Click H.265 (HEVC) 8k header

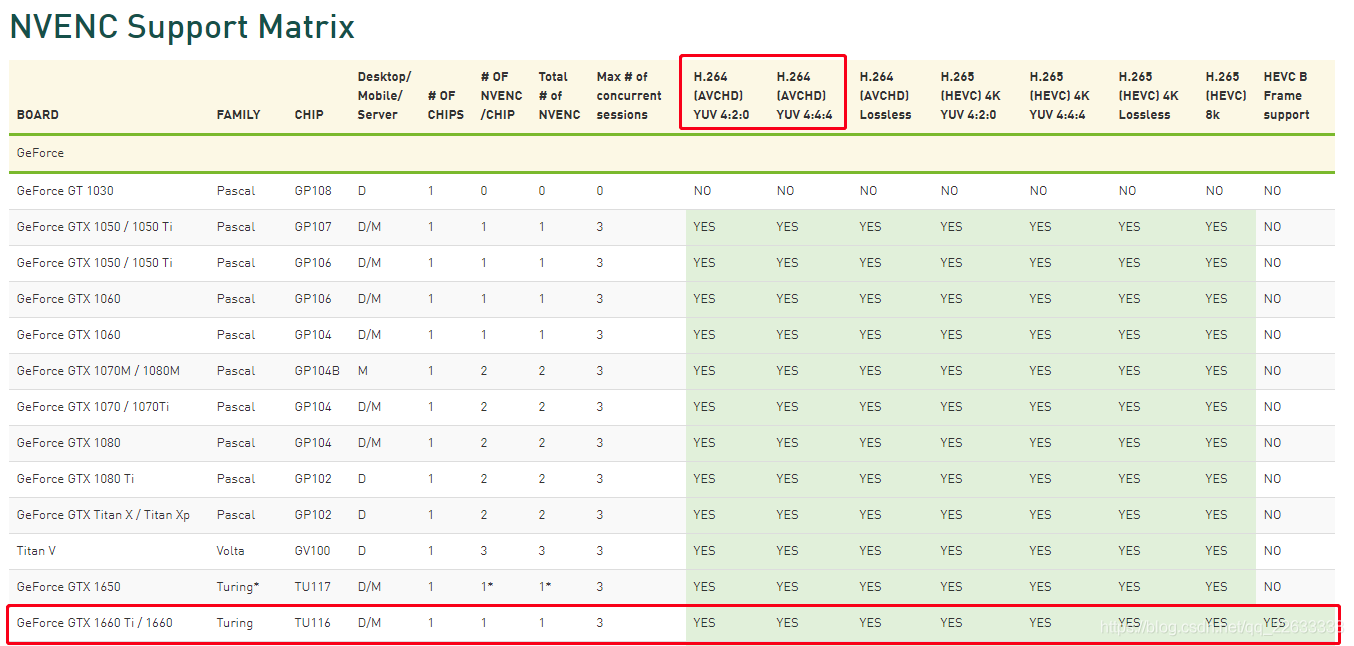[1226, 96]
